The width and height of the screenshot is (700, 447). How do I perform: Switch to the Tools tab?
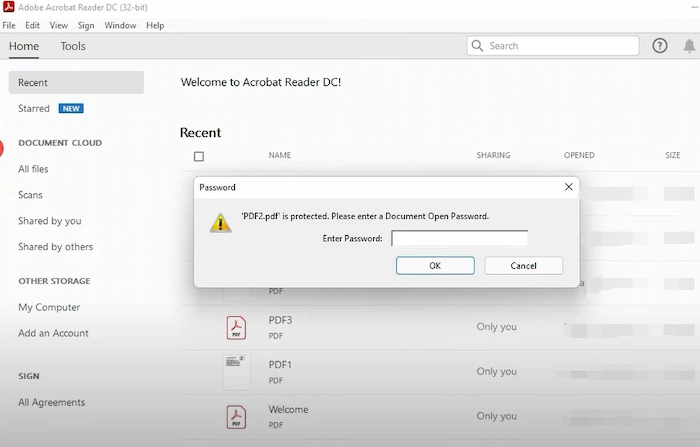pos(73,46)
